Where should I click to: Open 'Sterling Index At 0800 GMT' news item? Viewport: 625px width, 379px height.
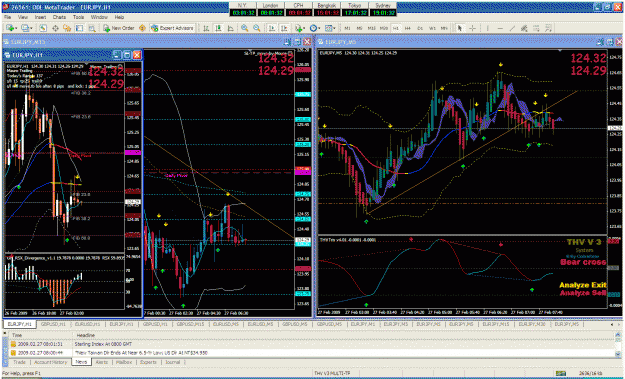pos(103,344)
